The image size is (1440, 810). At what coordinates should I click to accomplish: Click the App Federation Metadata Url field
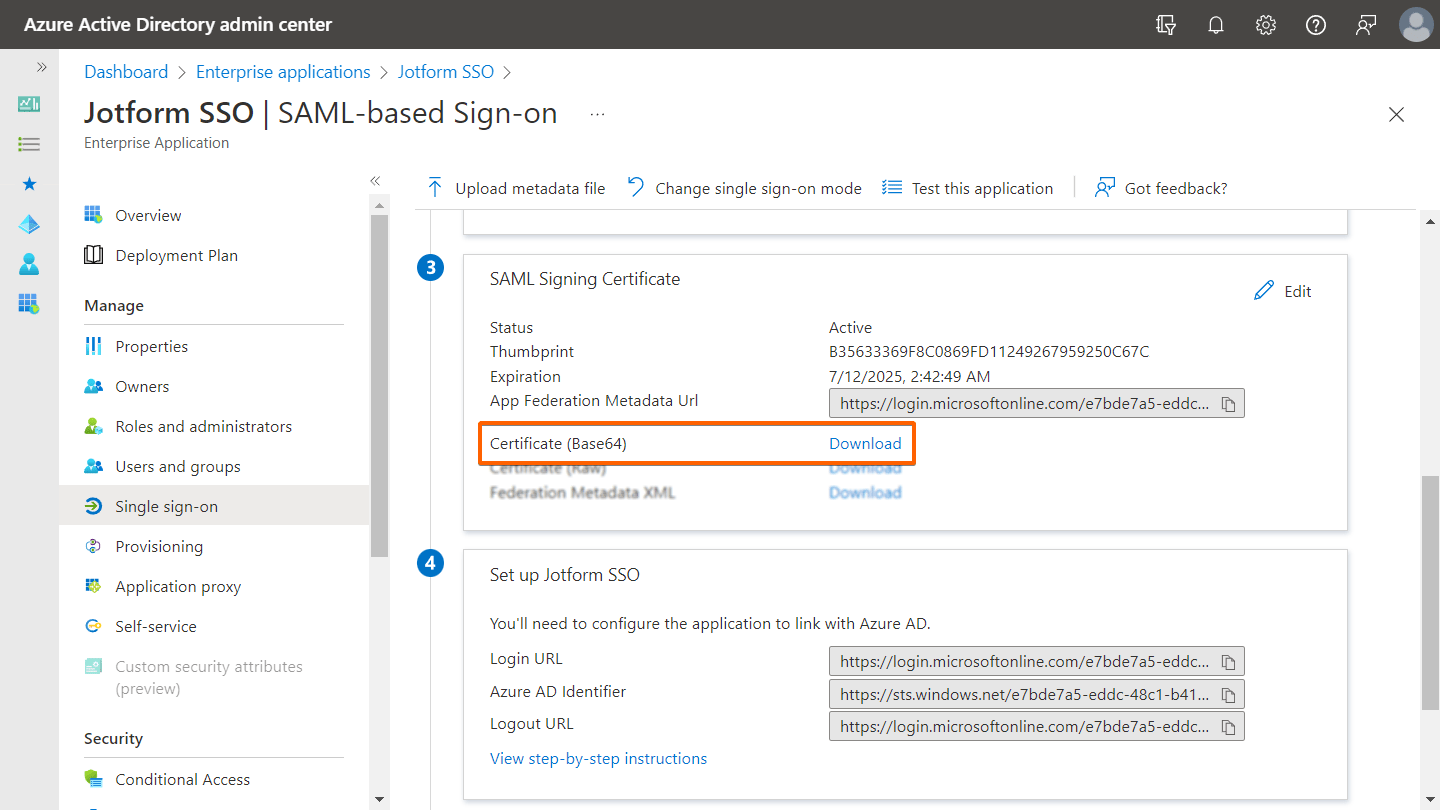click(1023, 404)
